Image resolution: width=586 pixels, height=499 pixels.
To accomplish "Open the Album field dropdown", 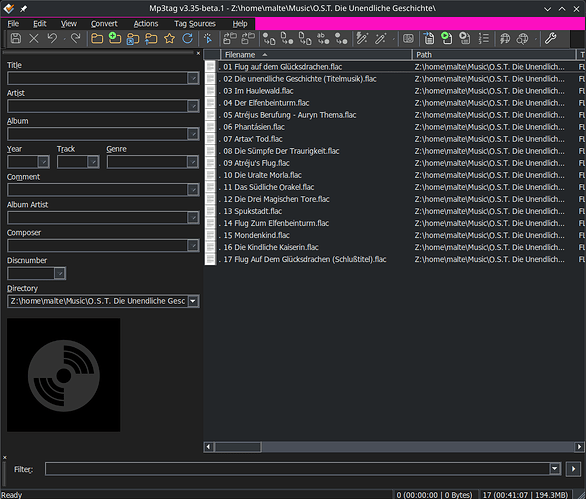I will (x=193, y=134).
